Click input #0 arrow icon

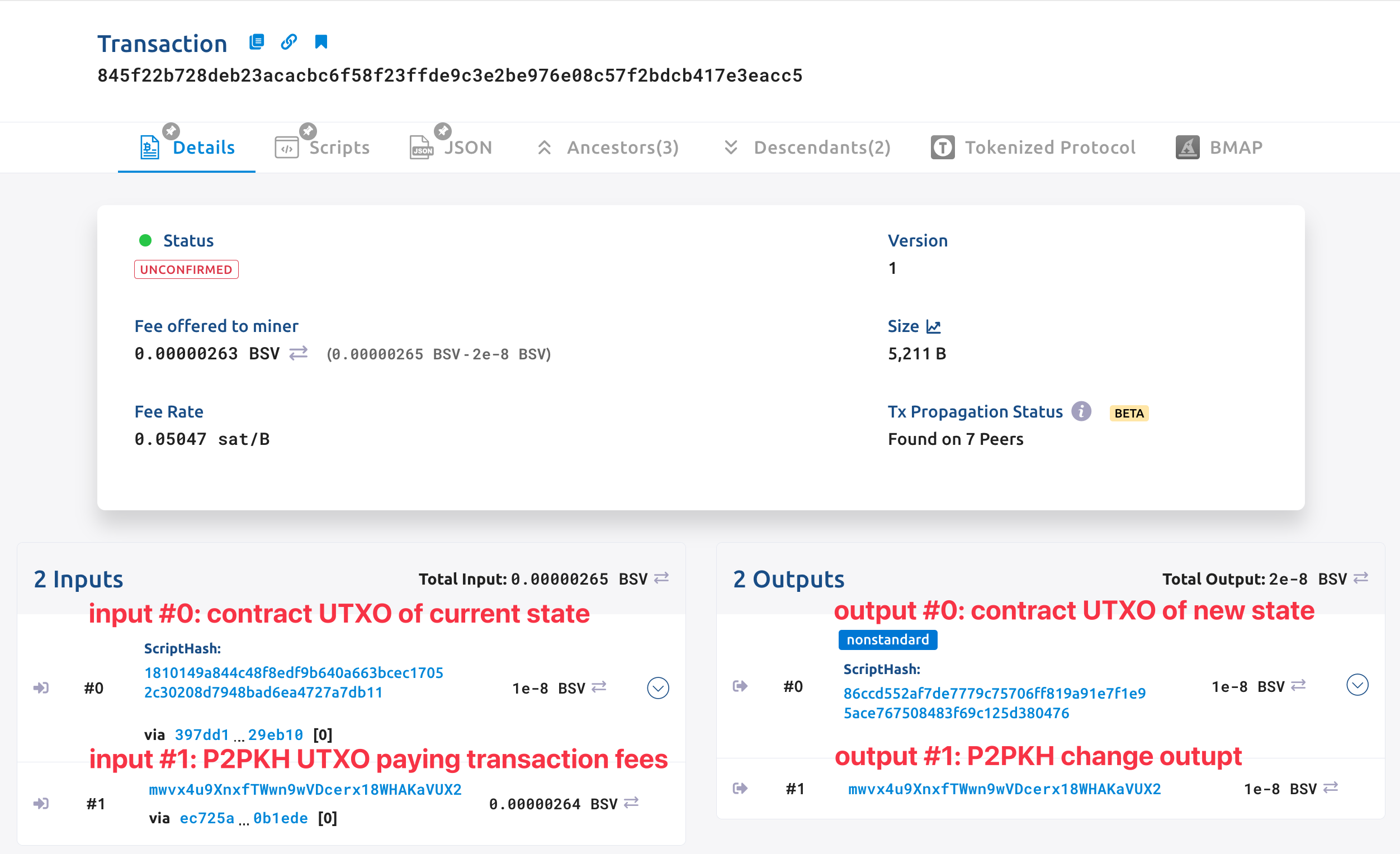tap(41, 688)
